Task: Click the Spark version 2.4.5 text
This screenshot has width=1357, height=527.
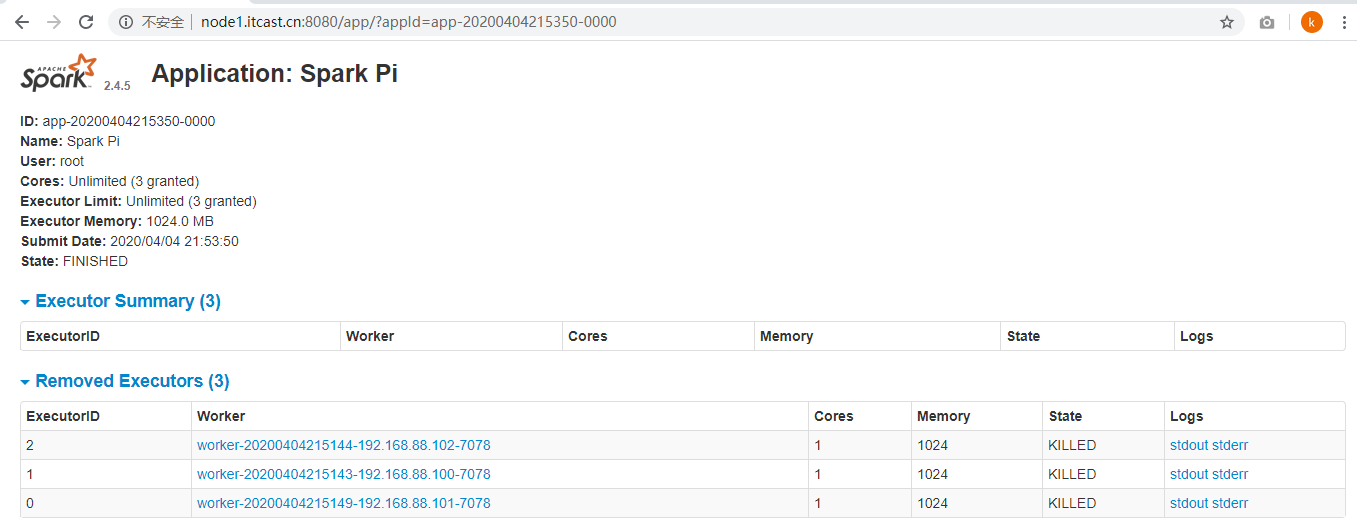Action: click(117, 86)
